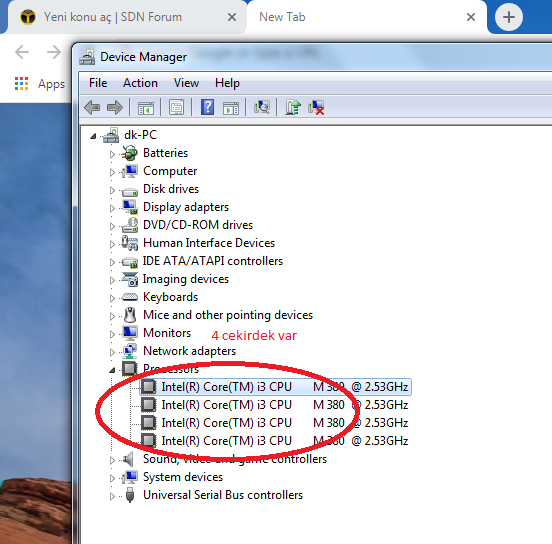Click the Uninstall device icon with red X
This screenshot has height=544, width=552.
click(x=316, y=107)
